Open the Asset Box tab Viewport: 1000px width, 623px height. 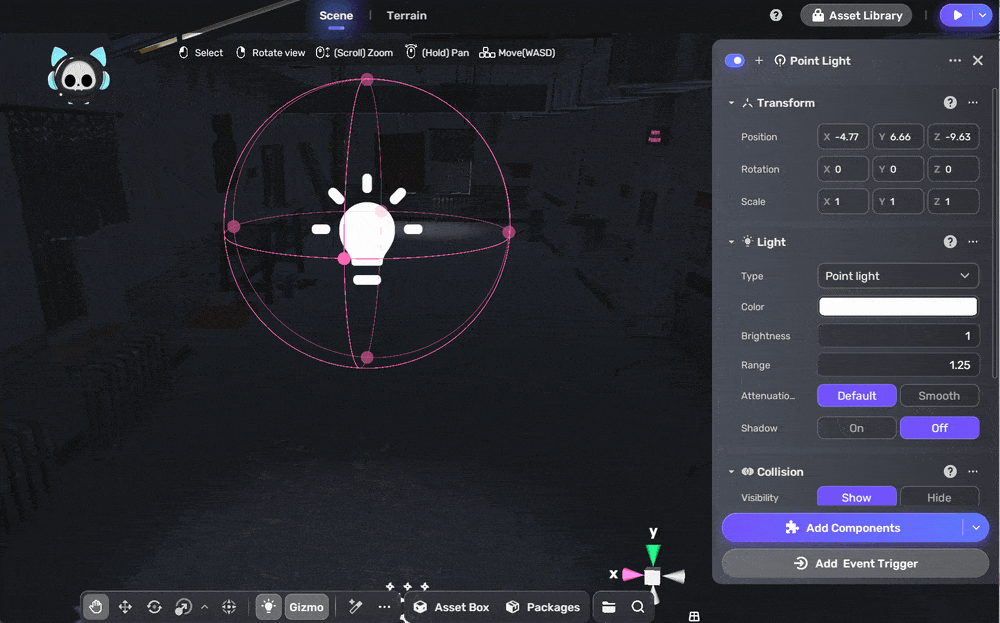[x=452, y=607]
